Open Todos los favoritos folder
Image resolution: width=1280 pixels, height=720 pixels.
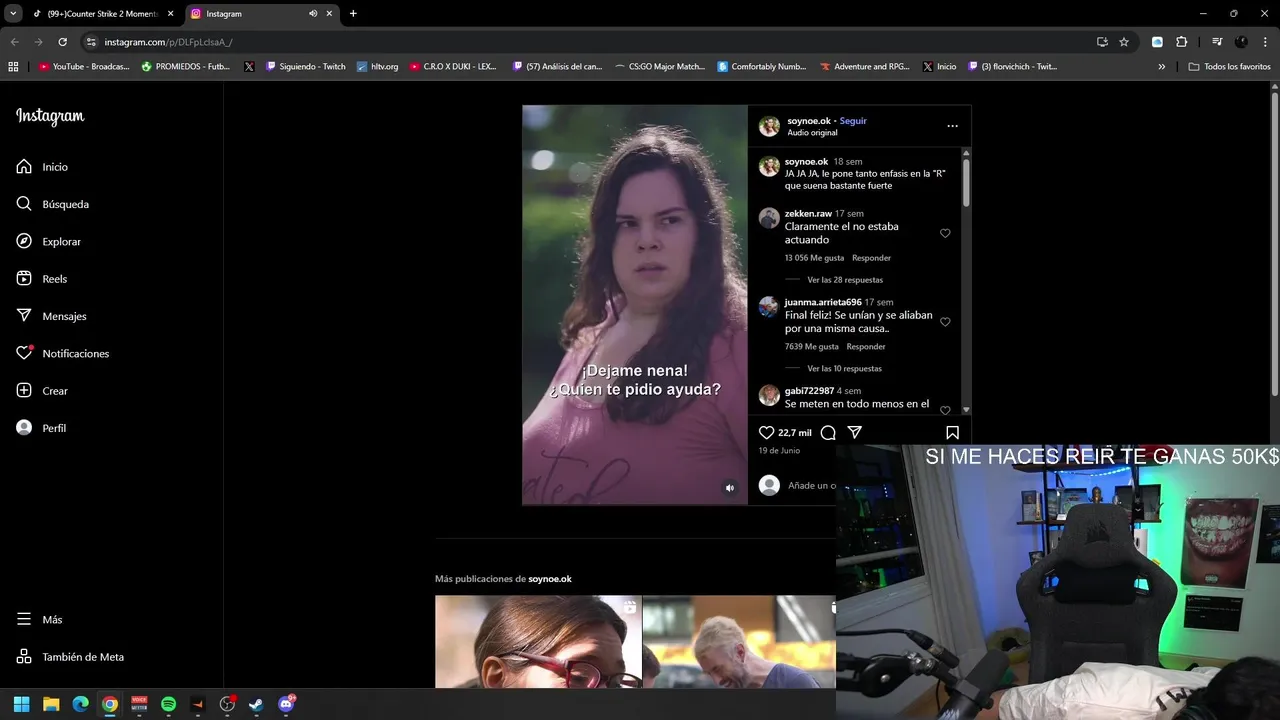1229,67
